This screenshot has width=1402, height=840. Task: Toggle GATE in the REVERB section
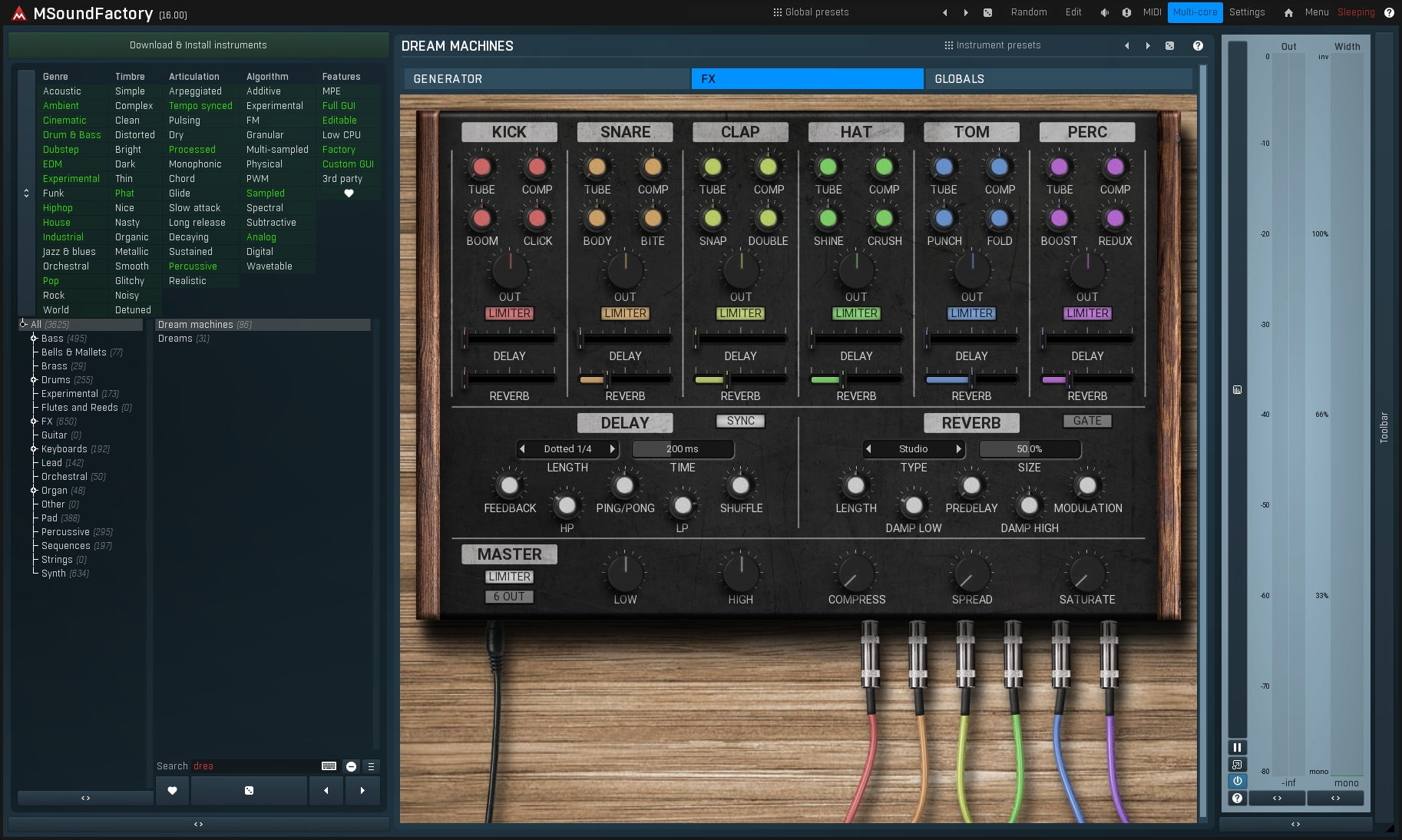click(1086, 420)
